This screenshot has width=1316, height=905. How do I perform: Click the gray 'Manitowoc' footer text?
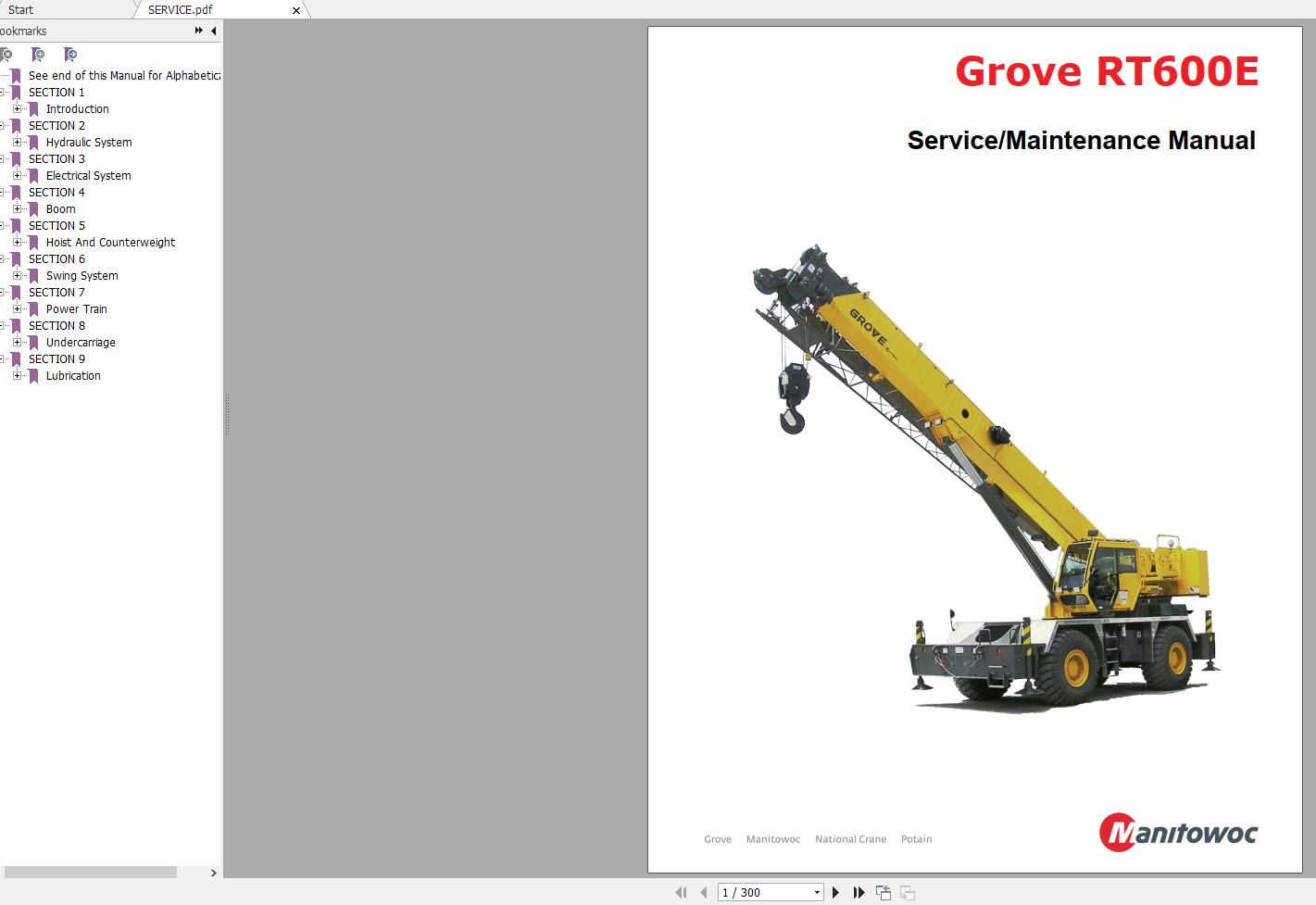point(773,839)
